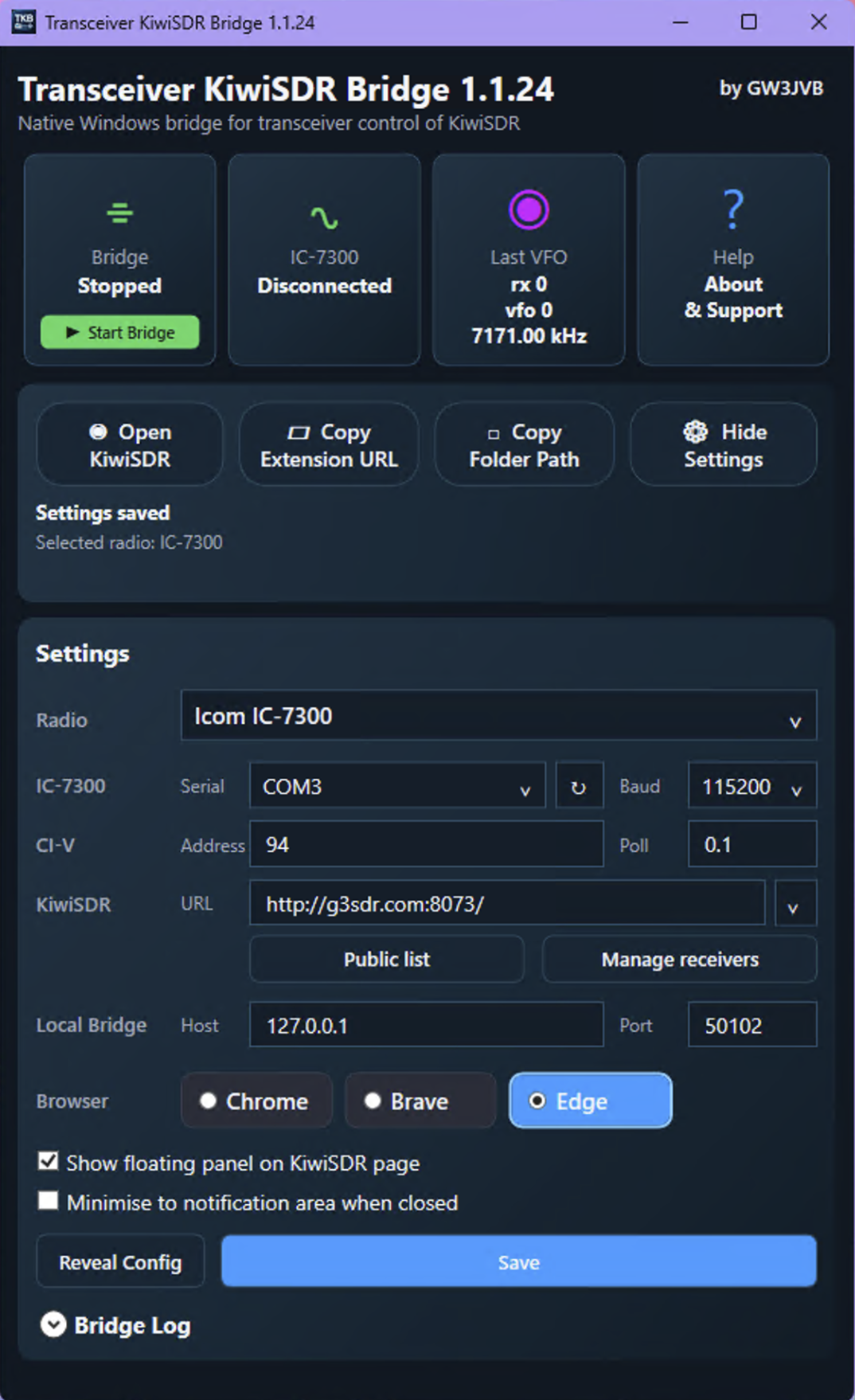This screenshot has height=1400, width=855.
Task: Open the About & Support help card
Action: (x=733, y=260)
